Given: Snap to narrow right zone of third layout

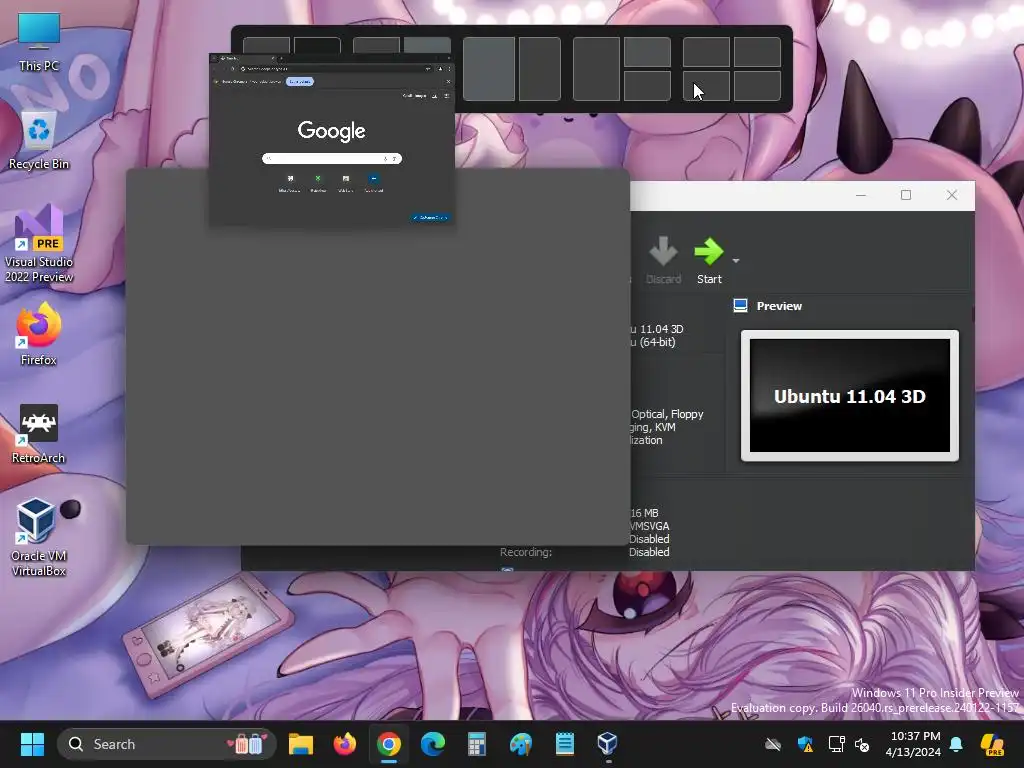Looking at the screenshot, I should (x=539, y=69).
